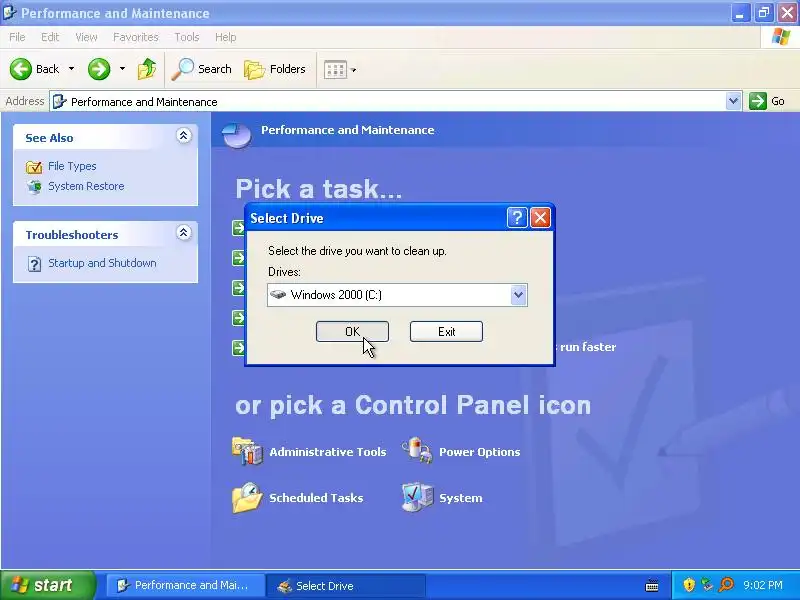Open System Restore link
The height and width of the screenshot is (600, 800).
pyautogui.click(x=86, y=186)
